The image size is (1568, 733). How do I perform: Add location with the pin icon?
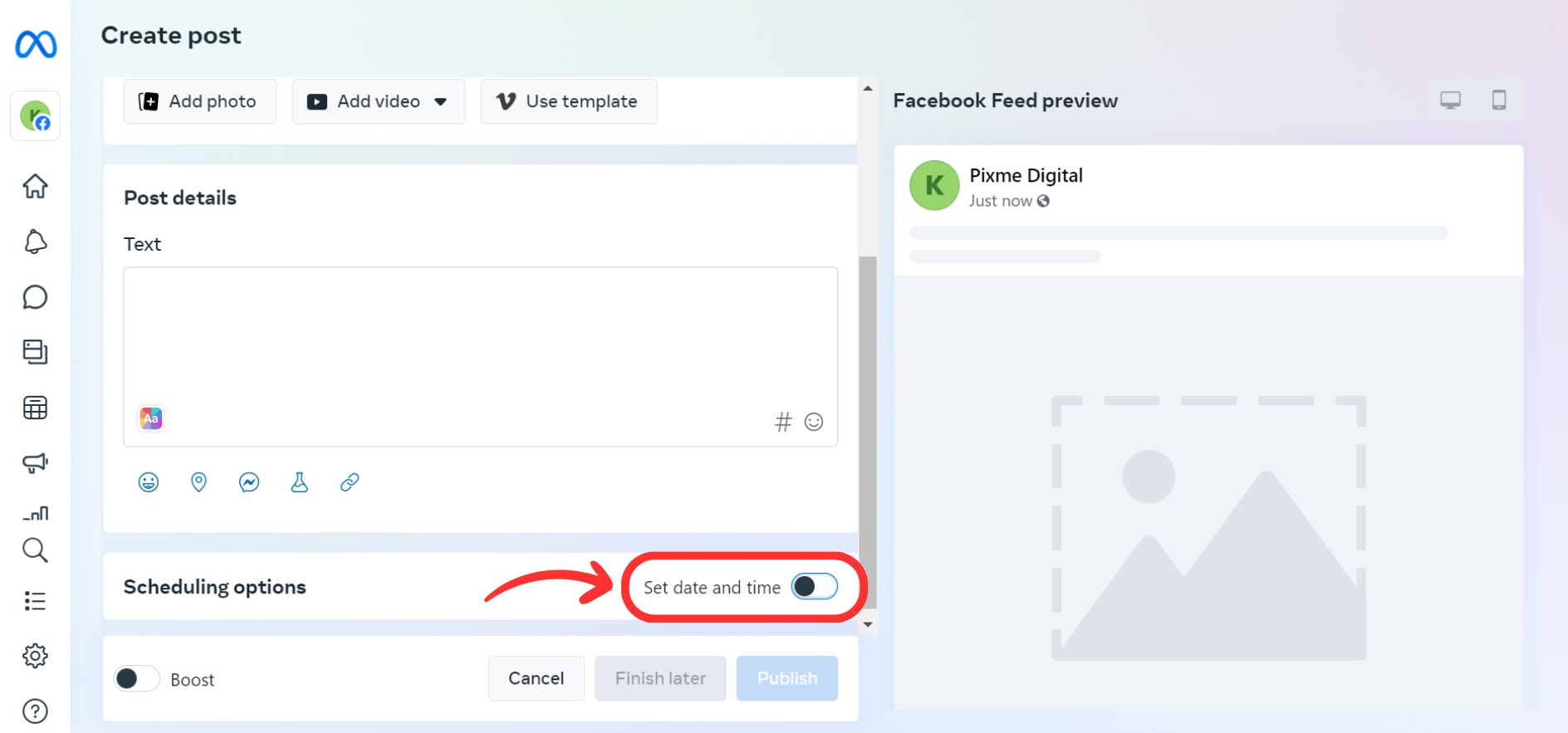click(x=198, y=482)
